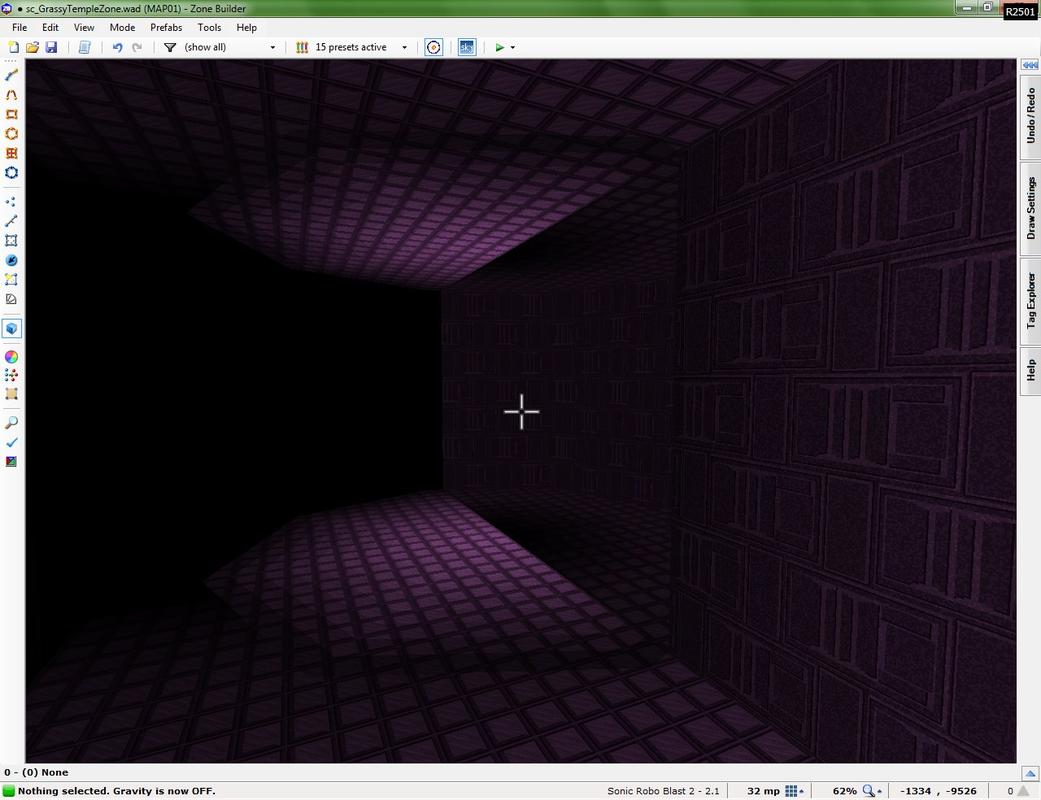Select the Draw Ellipse tool

(x=11, y=133)
